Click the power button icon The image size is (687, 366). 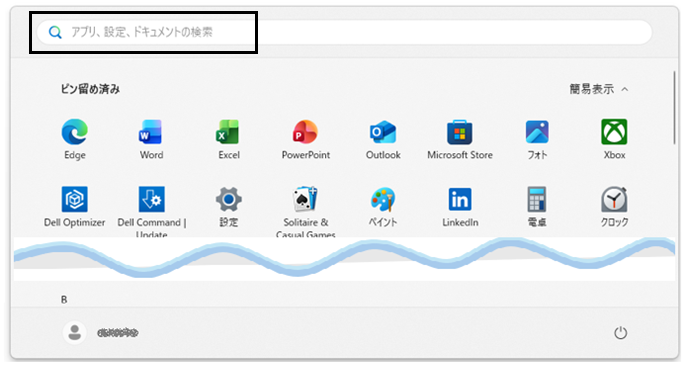point(620,333)
